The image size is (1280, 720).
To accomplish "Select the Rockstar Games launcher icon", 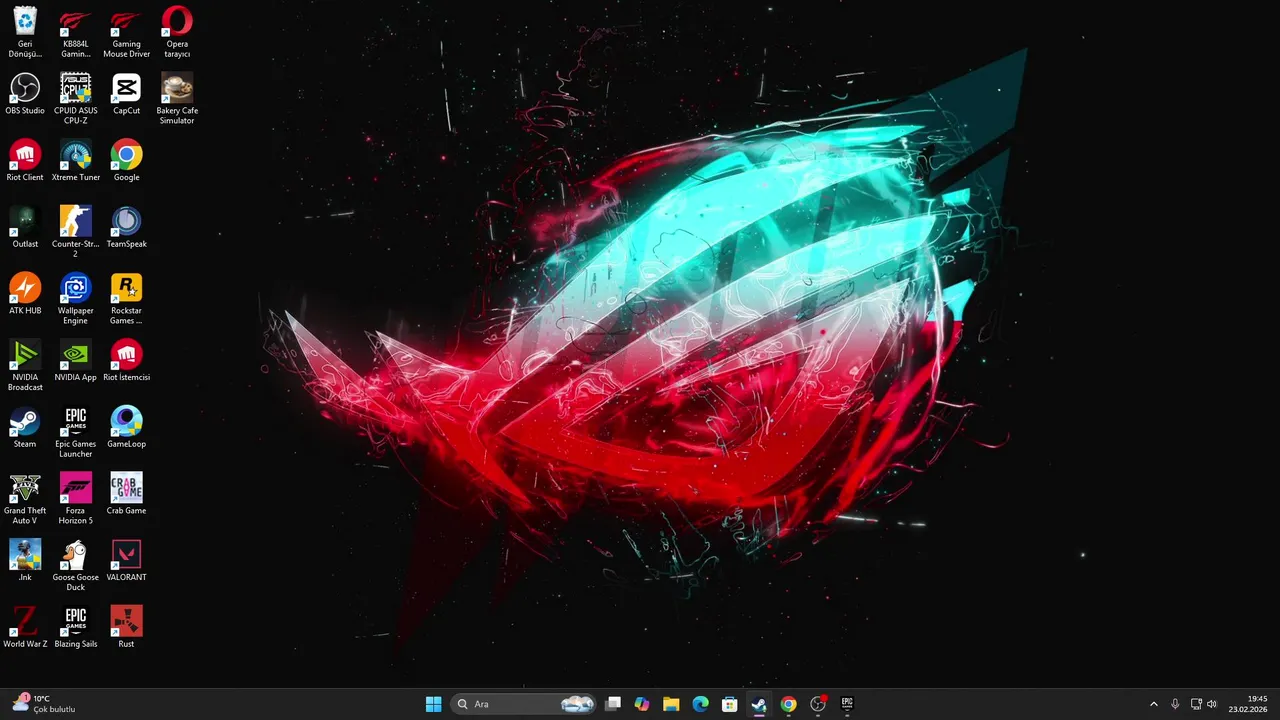I will 126,299.
